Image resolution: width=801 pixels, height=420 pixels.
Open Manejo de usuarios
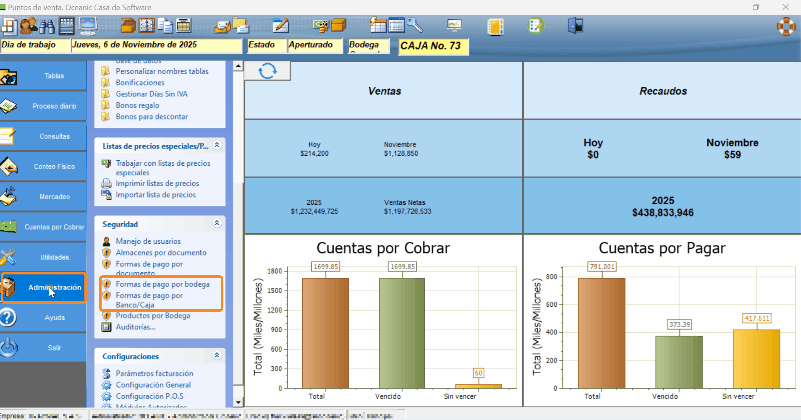(148, 242)
